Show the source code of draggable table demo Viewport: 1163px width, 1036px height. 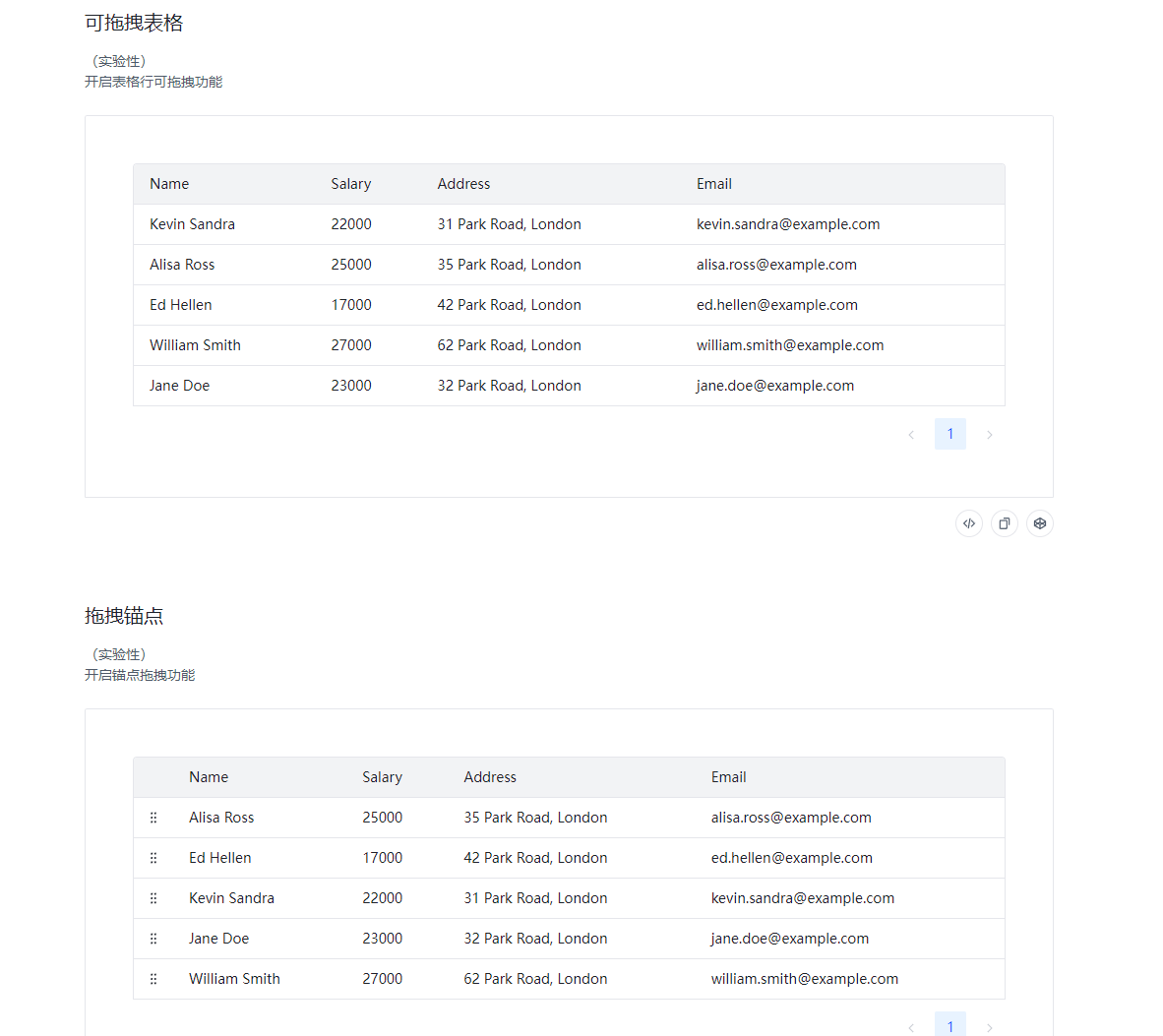point(968,523)
